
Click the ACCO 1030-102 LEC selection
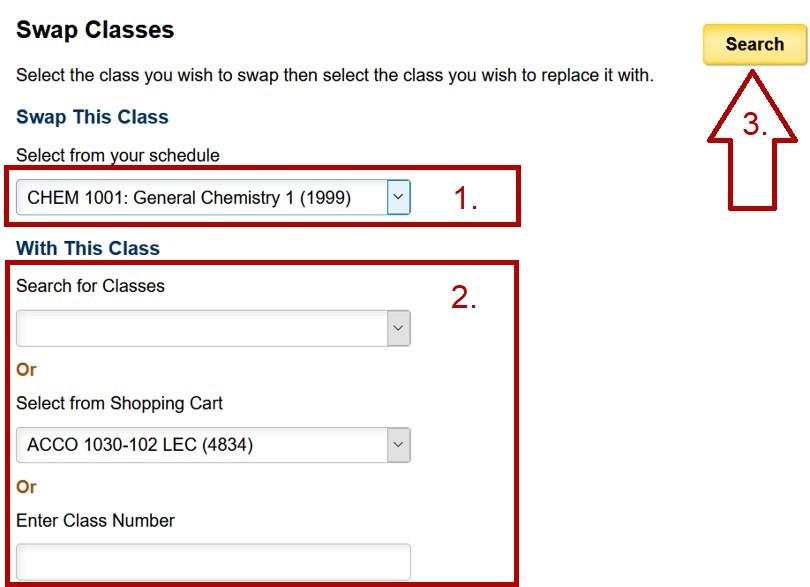pos(200,444)
